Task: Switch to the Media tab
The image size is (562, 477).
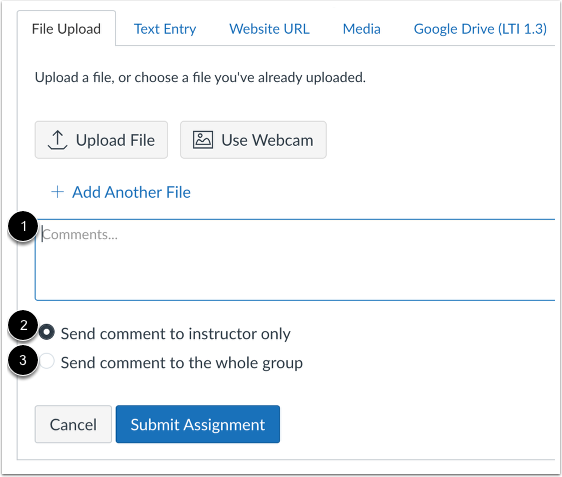Action: pos(361,29)
